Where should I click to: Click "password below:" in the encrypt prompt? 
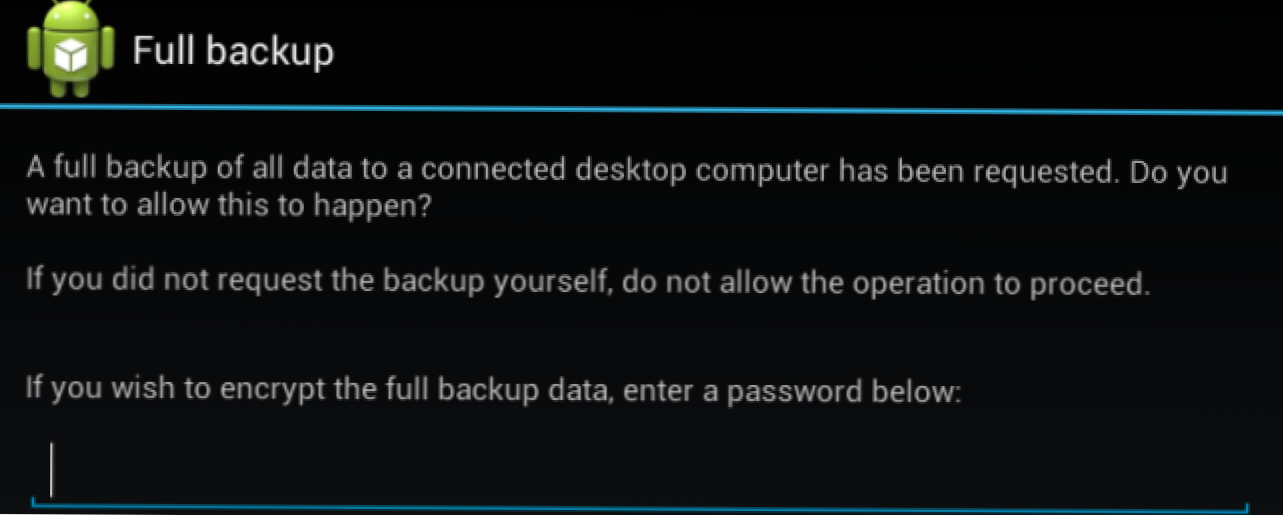[844, 389]
